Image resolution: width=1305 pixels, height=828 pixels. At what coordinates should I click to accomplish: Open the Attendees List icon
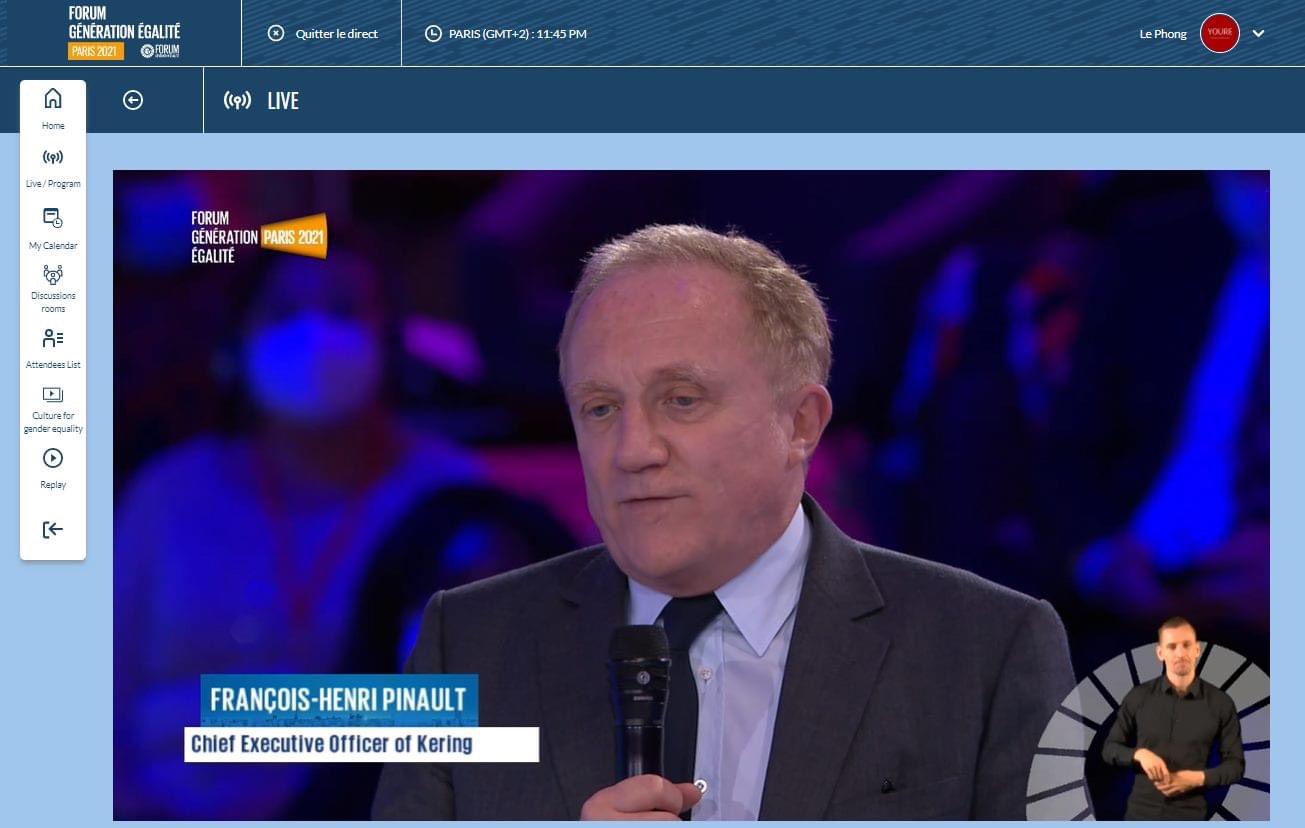[x=53, y=338]
